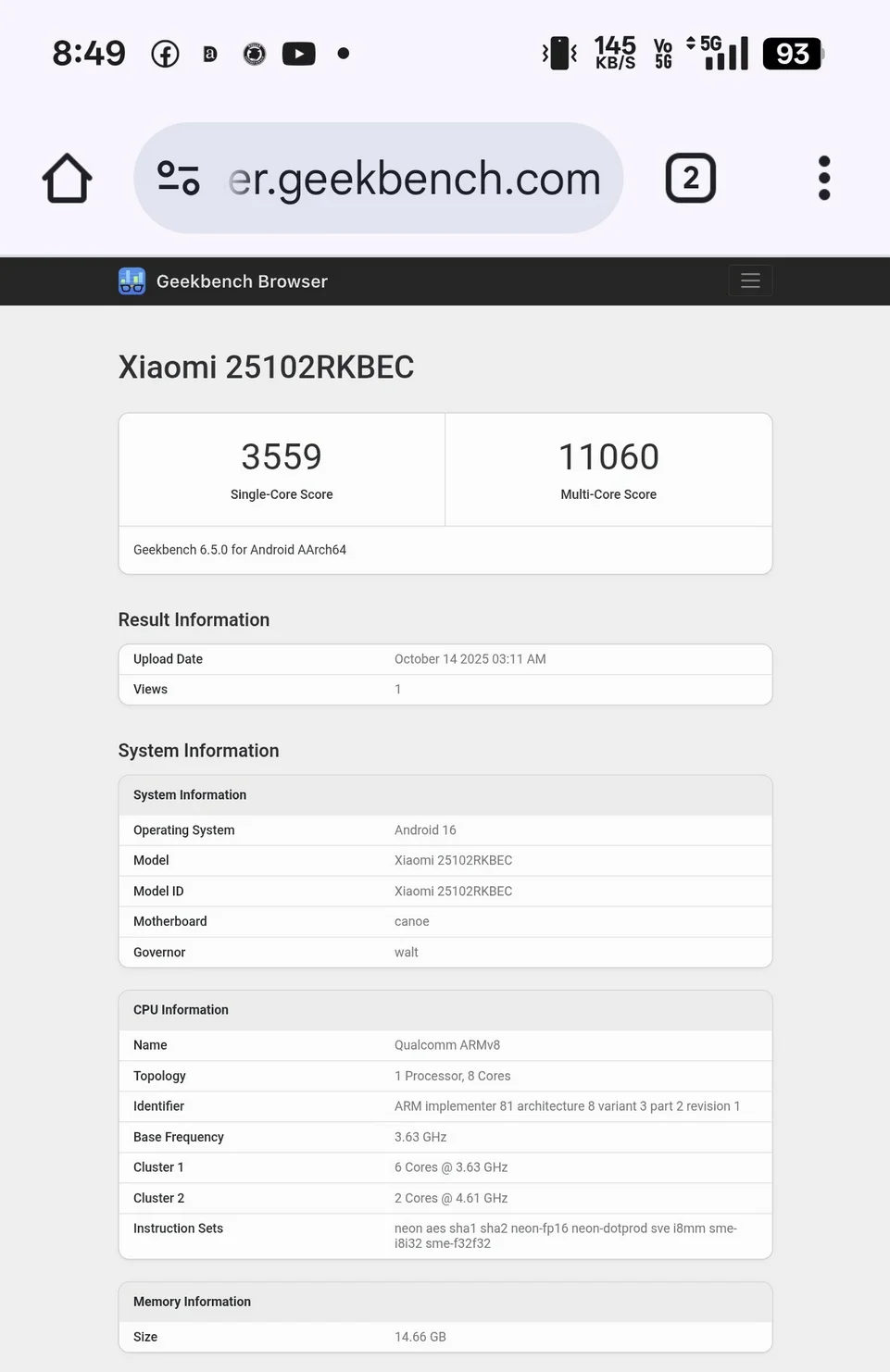This screenshot has height=1372, width=890.
Task: Open the browser home screen icon
Action: tap(65, 178)
